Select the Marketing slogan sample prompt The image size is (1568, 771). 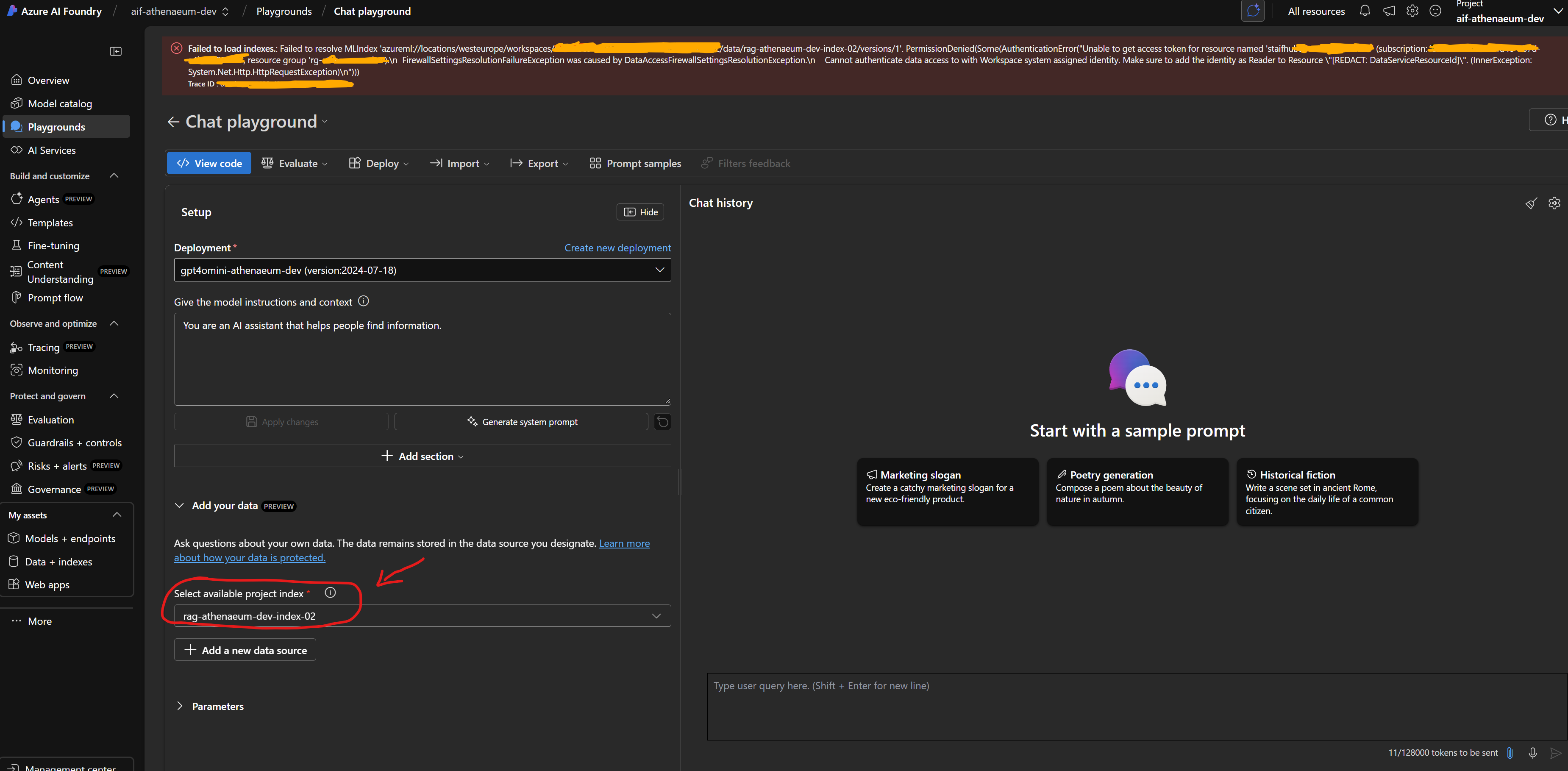click(x=948, y=492)
